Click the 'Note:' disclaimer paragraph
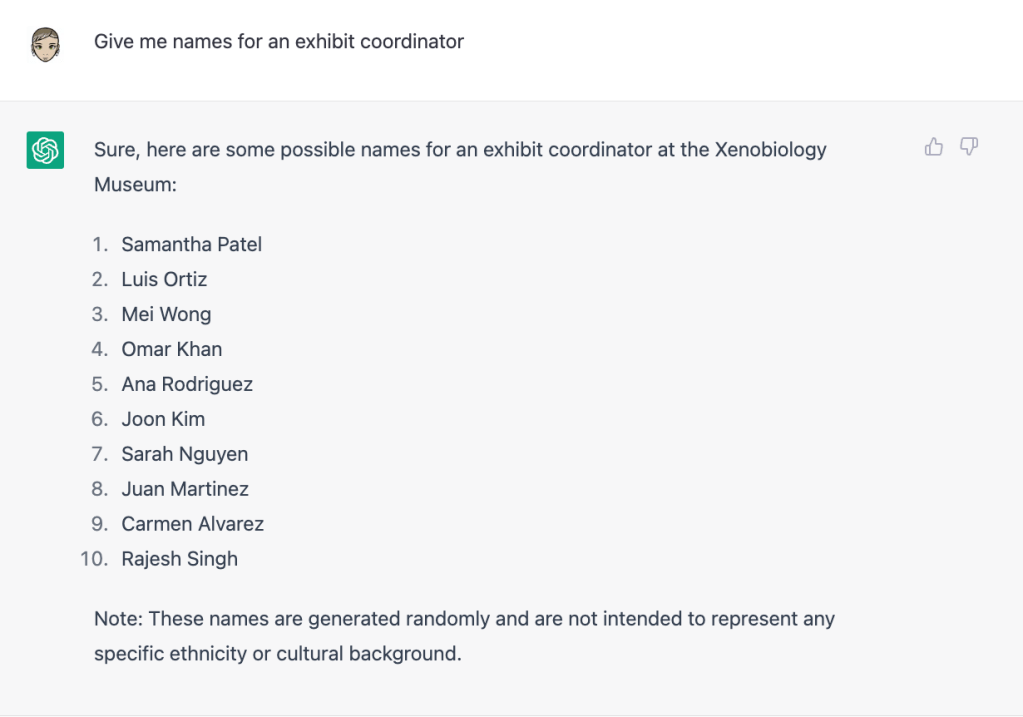 (x=464, y=636)
